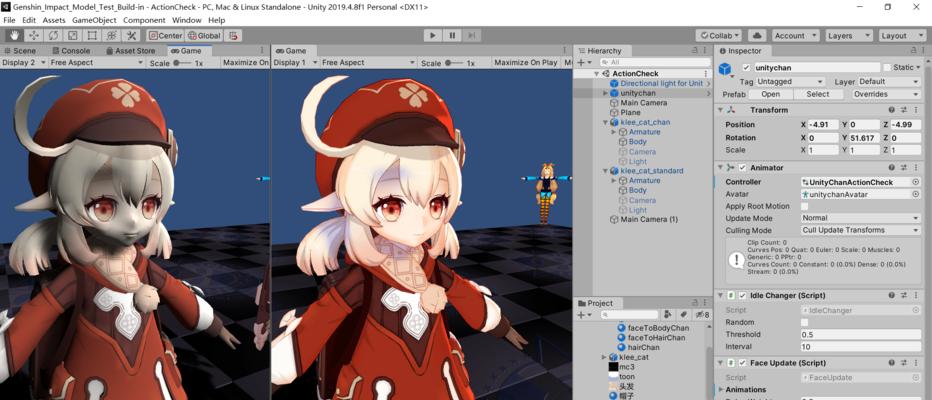Open the Animator component three-dot menu
Viewport: 932px width, 400px height.
point(916,168)
